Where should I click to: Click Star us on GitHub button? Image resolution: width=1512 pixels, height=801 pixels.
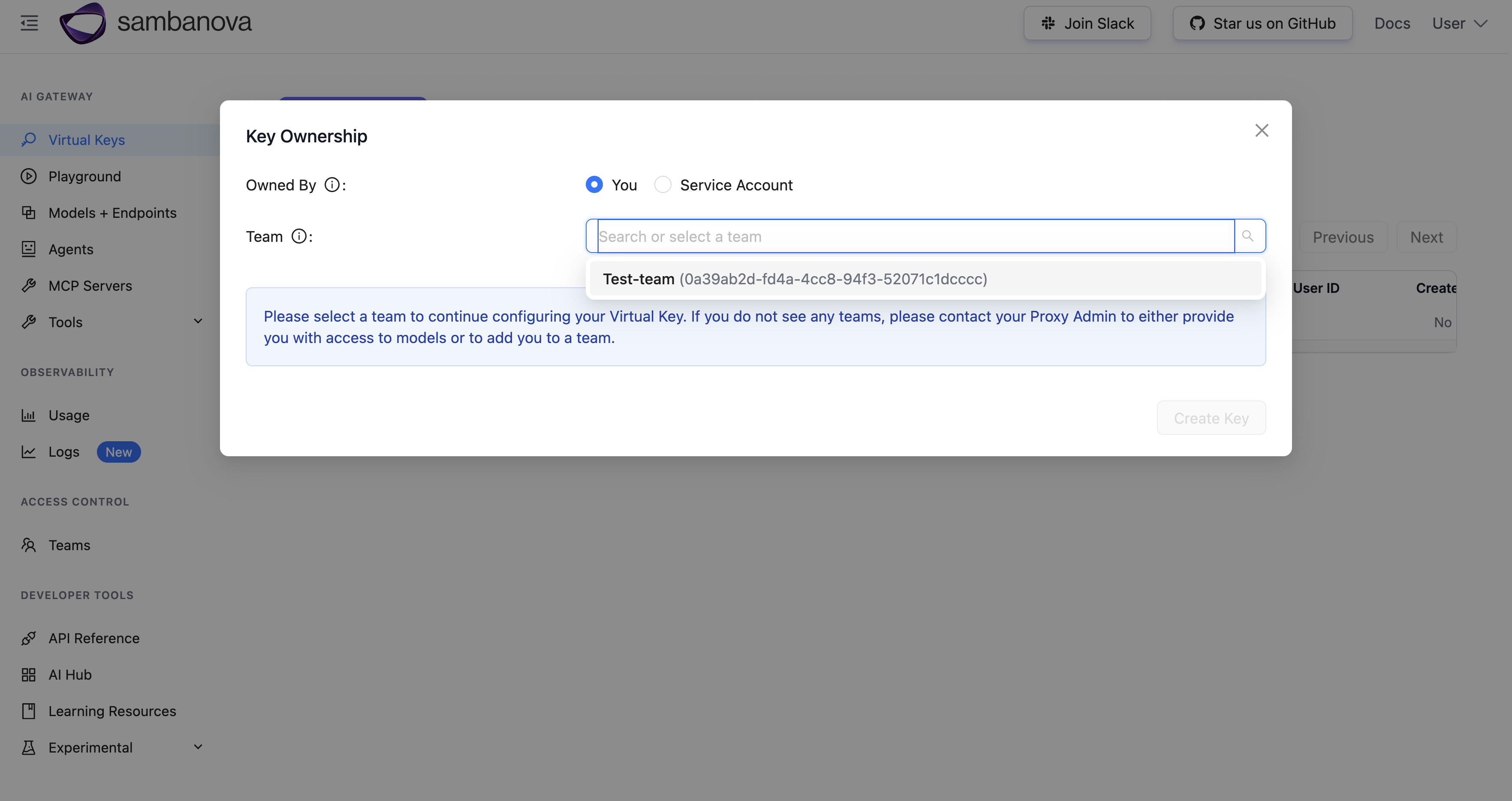(1262, 24)
